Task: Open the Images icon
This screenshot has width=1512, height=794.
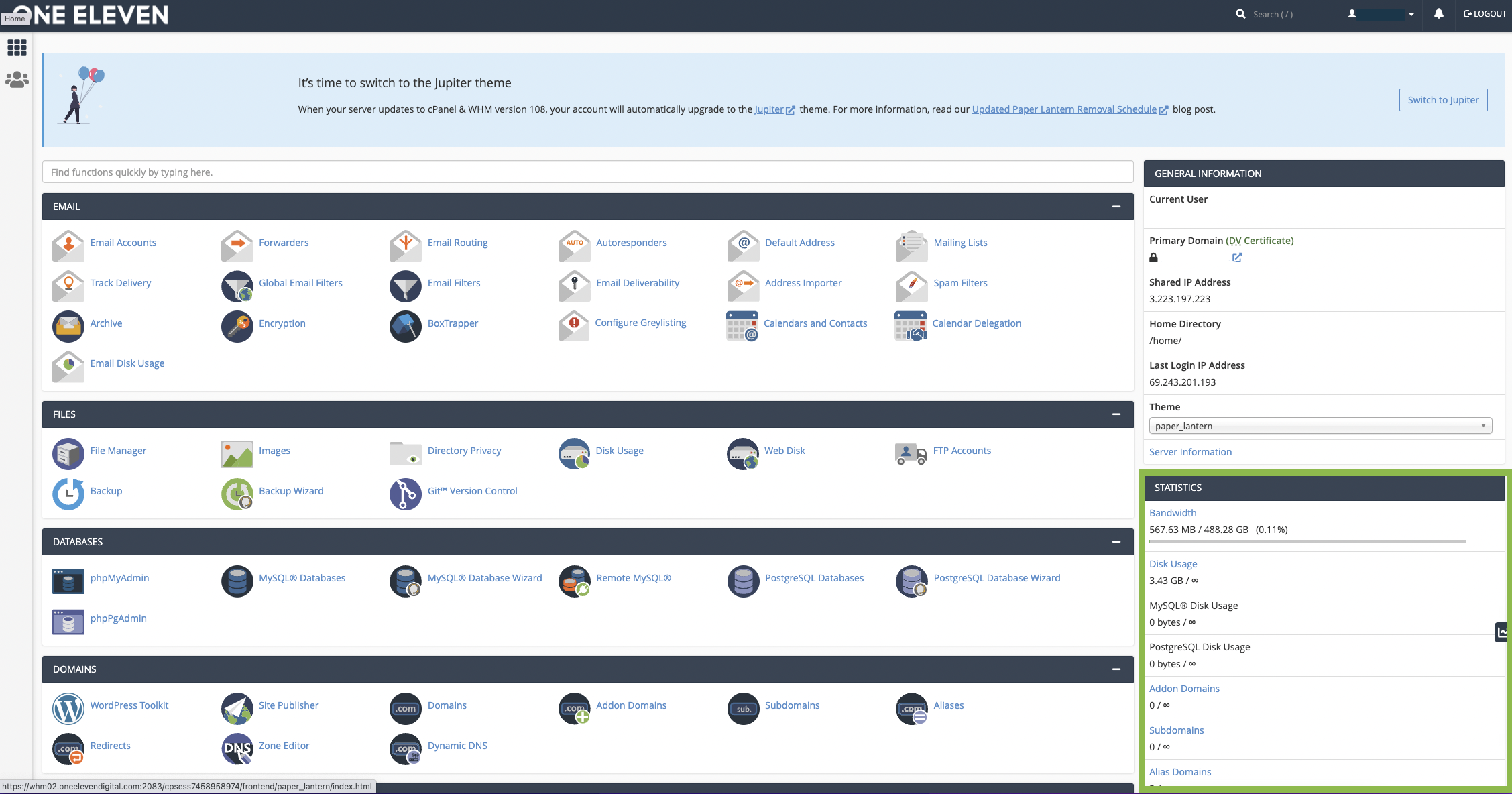Action: pyautogui.click(x=237, y=454)
